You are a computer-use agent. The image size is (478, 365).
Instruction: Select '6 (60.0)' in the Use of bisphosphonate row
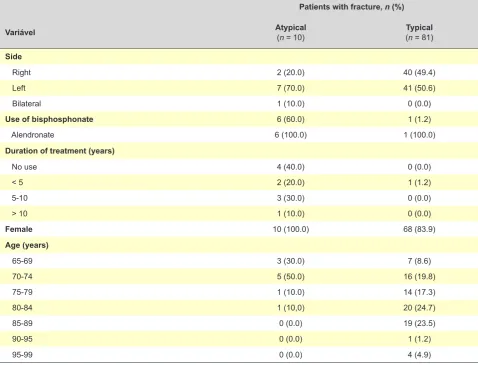pyautogui.click(x=291, y=119)
